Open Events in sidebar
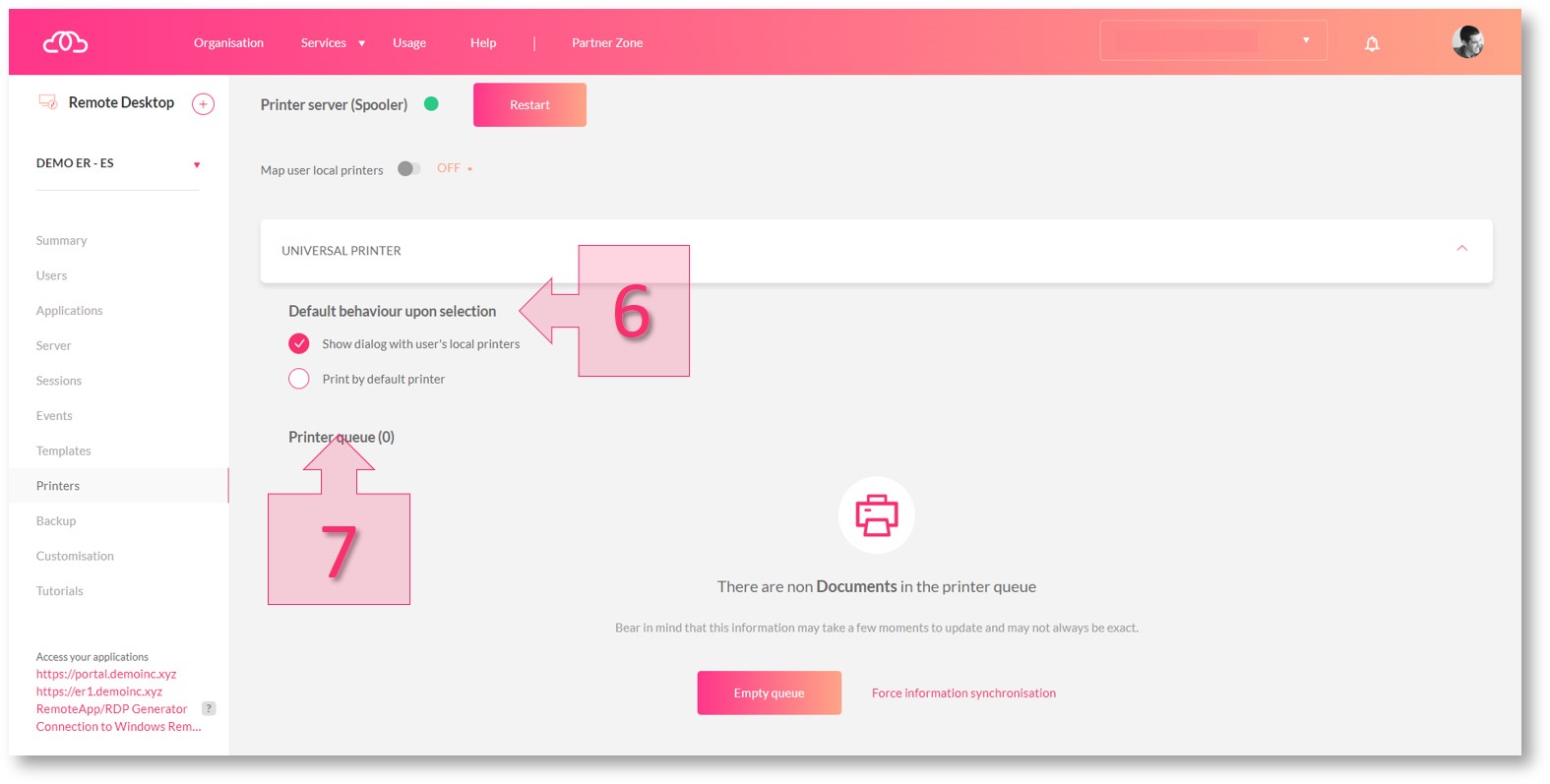The image size is (1550, 784). 54,416
